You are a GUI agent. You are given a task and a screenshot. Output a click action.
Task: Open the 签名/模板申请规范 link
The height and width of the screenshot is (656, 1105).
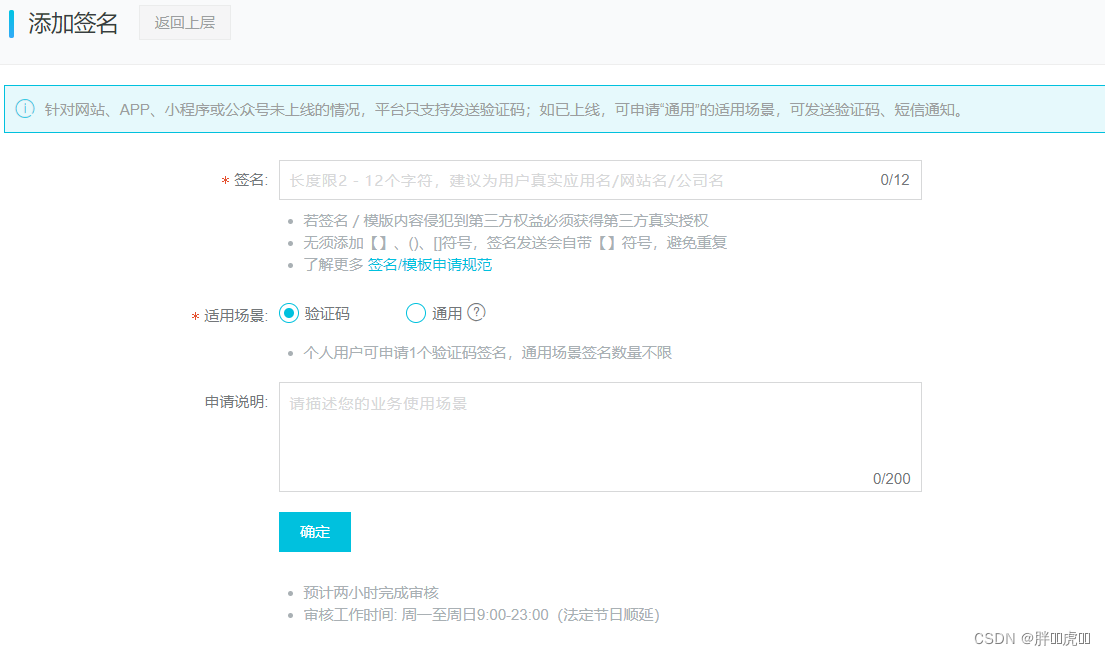(x=432, y=265)
